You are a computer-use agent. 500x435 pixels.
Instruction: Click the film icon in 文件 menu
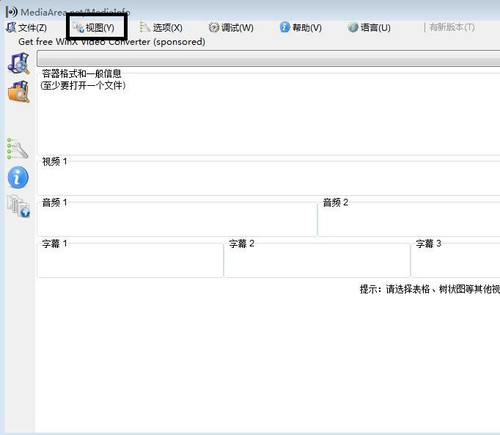click(x=11, y=27)
